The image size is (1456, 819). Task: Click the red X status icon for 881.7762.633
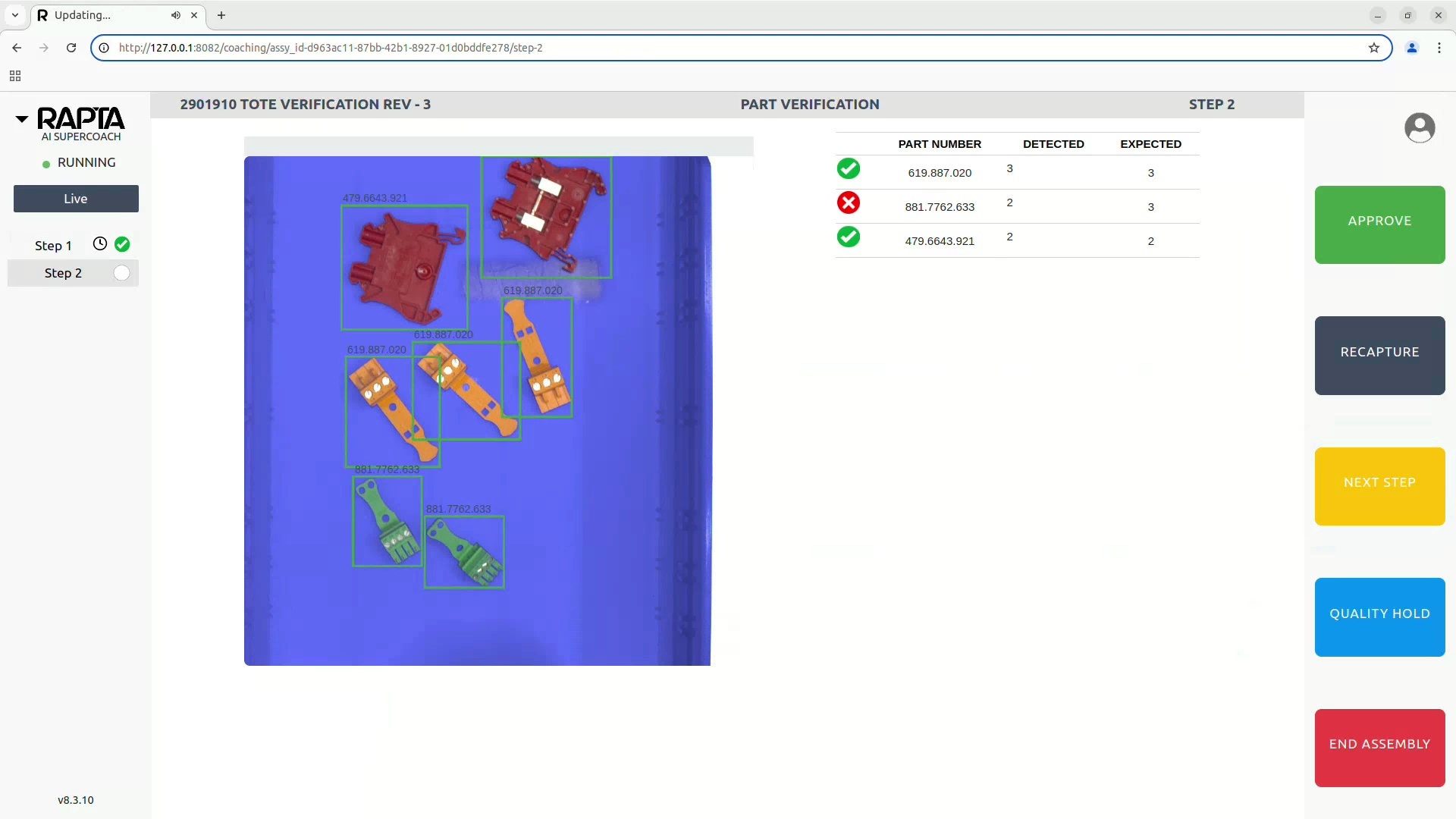848,202
